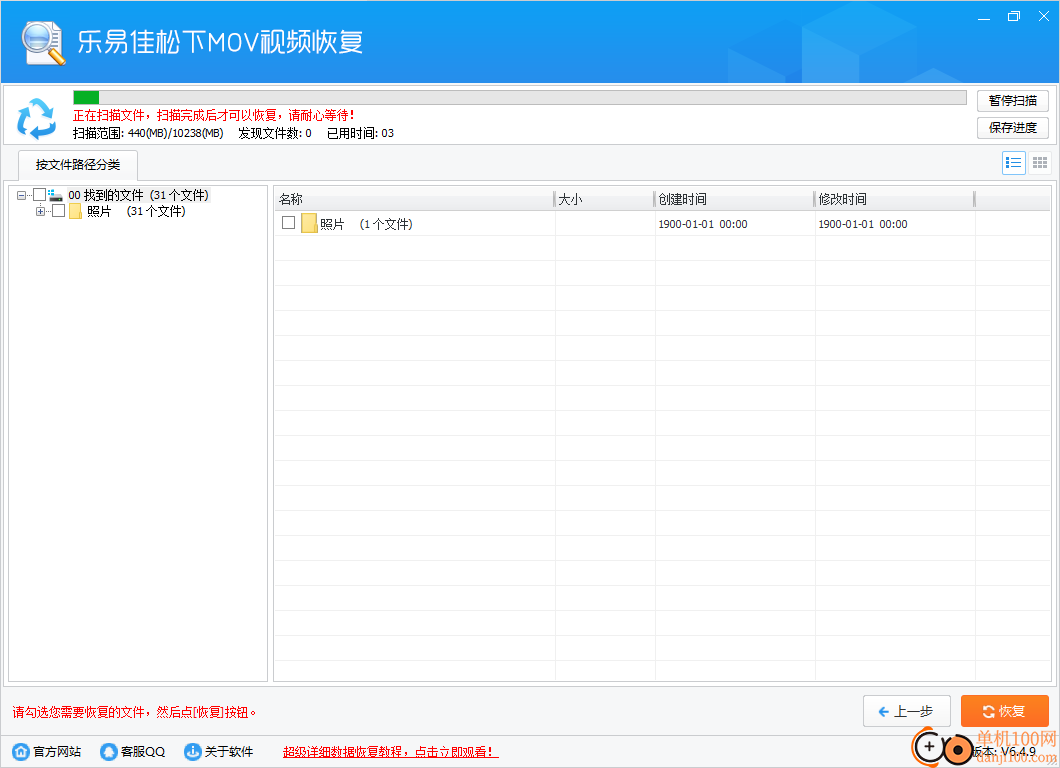Open the 关于软件 link
Screen dimensions: 1060x768
[x=229, y=752]
